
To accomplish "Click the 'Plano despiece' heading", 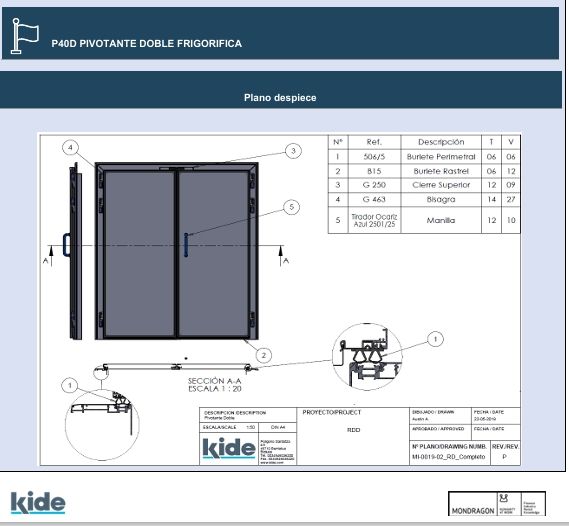I will click(280, 98).
